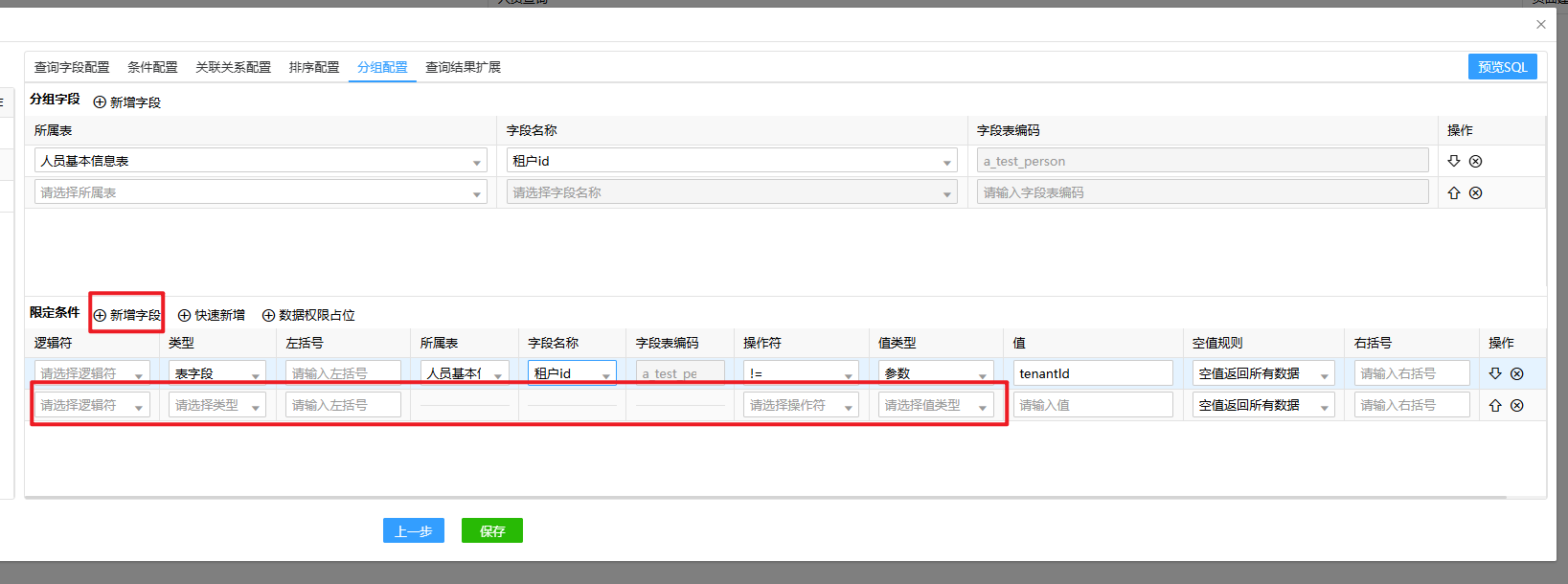Delete the empty second group field row

point(1475,192)
